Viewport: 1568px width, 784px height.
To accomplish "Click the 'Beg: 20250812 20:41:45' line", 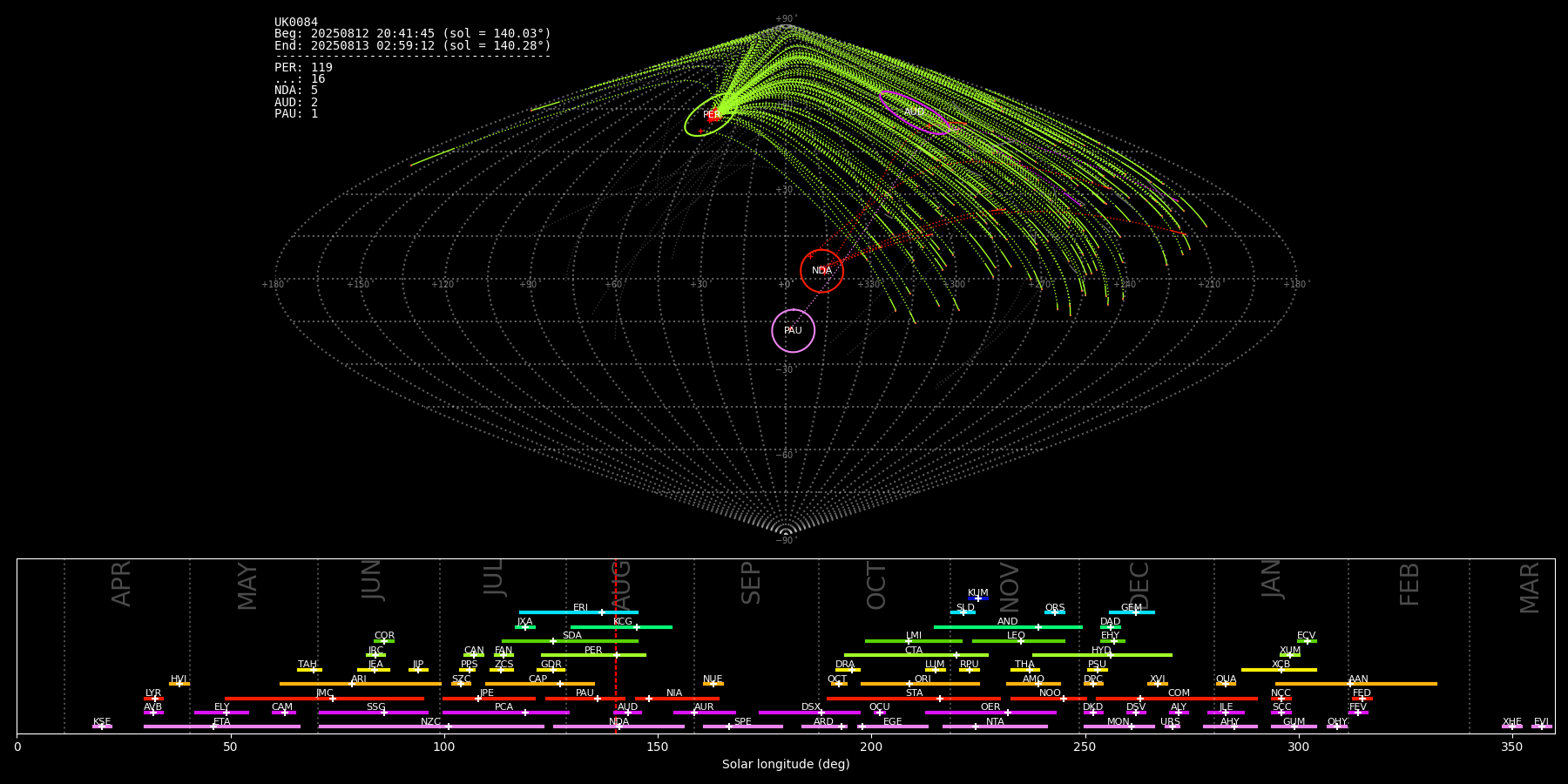I will (413, 34).
